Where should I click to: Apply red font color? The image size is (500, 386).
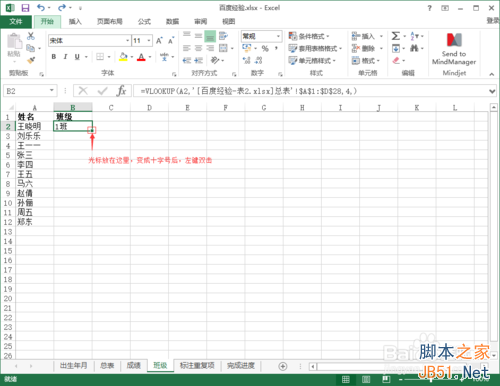point(141,57)
